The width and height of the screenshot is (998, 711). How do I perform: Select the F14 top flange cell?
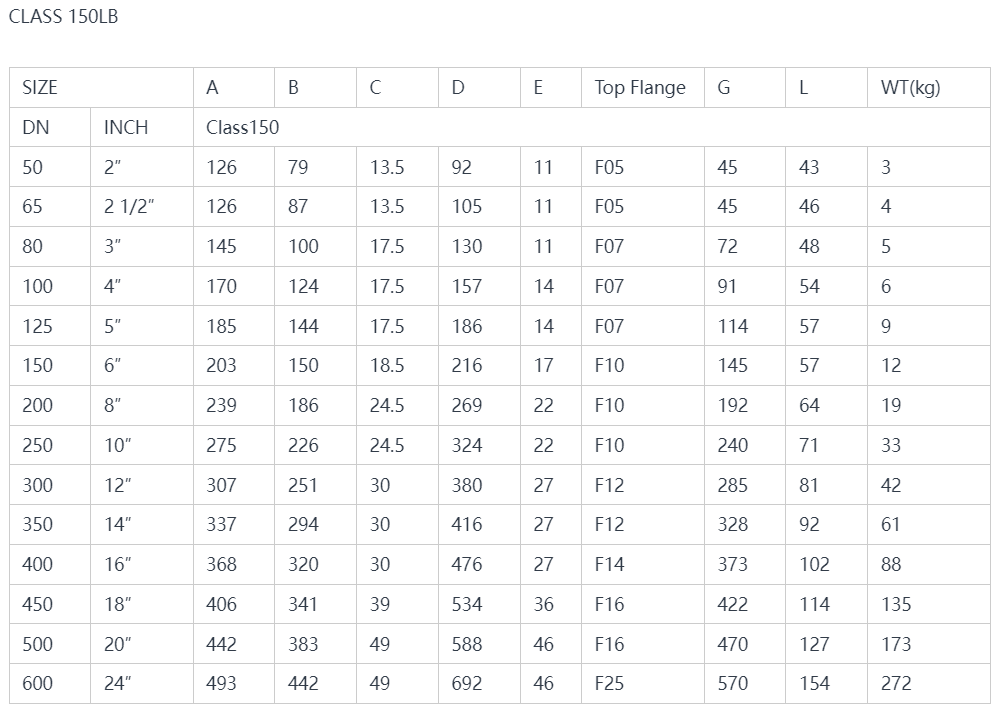(642, 564)
